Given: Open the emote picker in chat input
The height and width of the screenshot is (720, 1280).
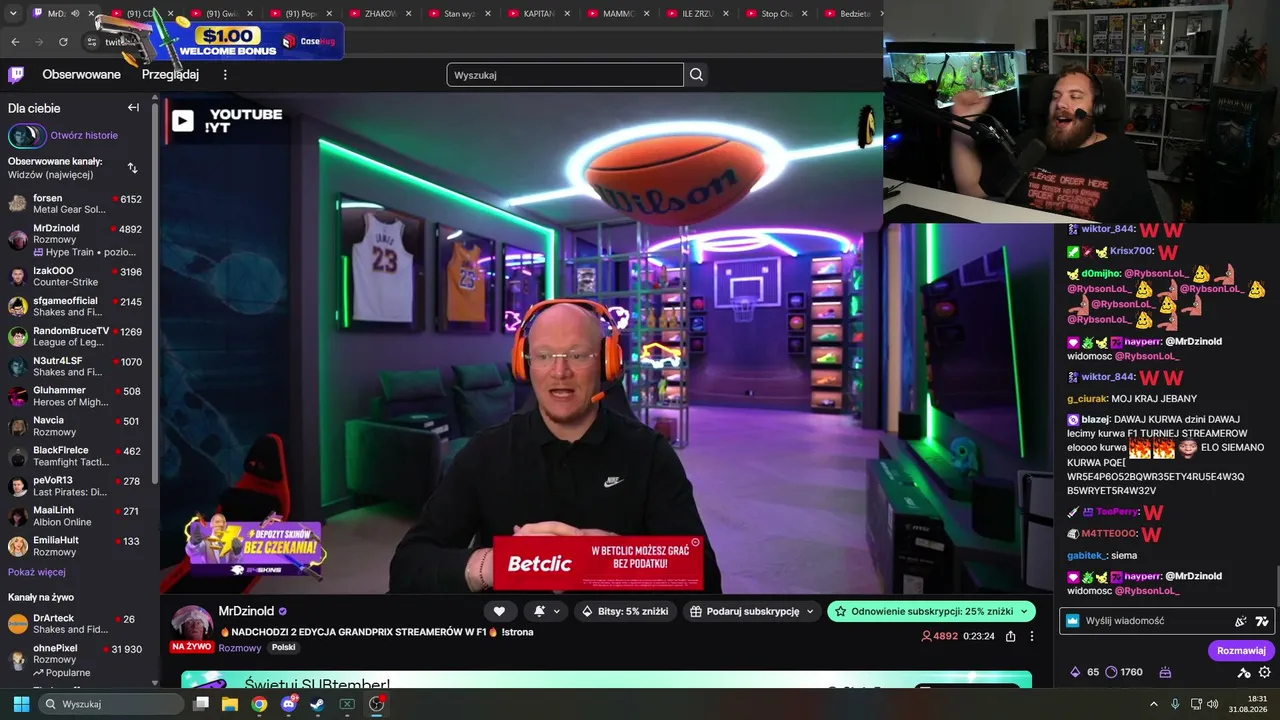Looking at the screenshot, I should tap(1262, 621).
